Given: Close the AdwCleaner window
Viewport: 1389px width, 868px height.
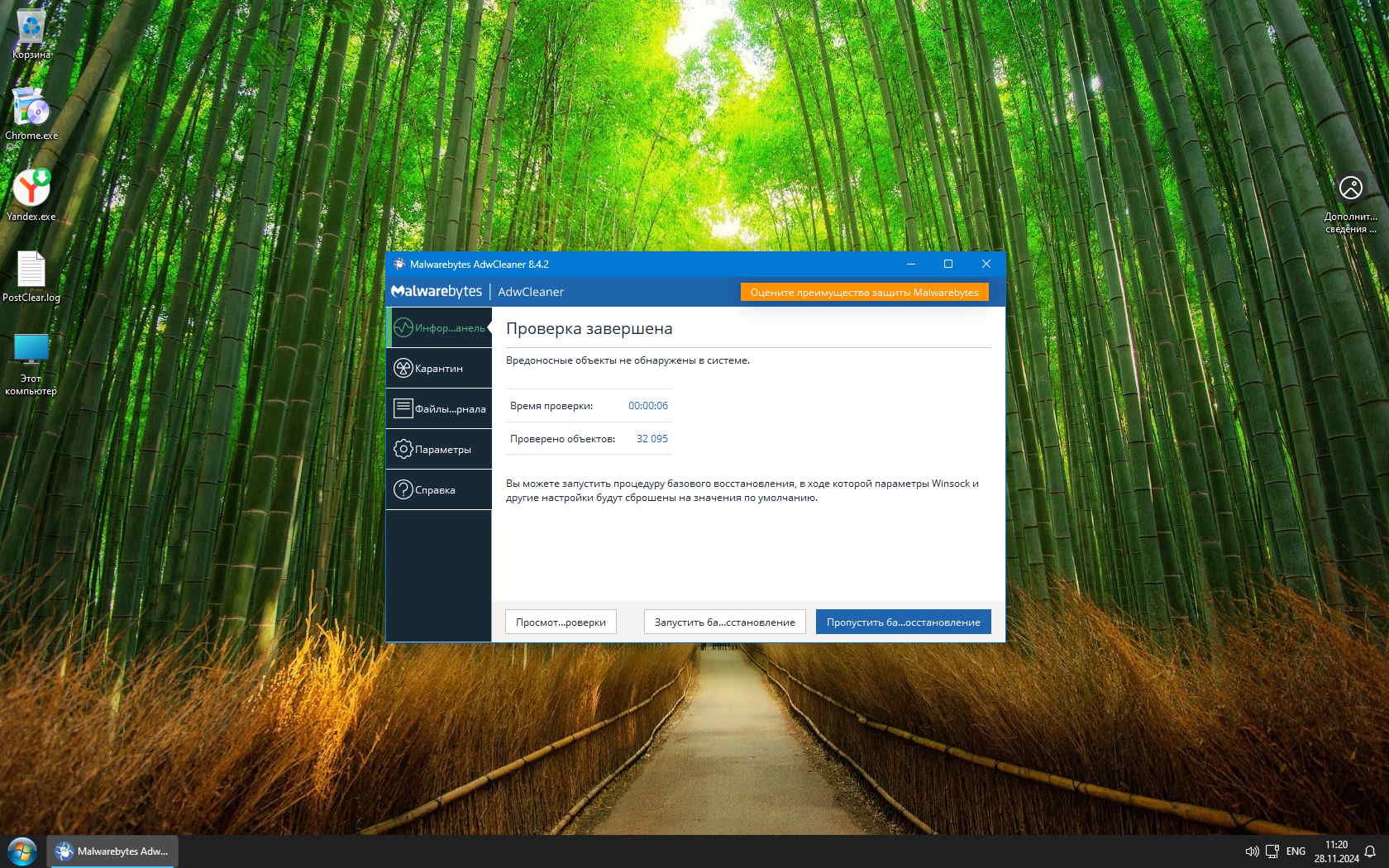Looking at the screenshot, I should pyautogui.click(x=986, y=264).
